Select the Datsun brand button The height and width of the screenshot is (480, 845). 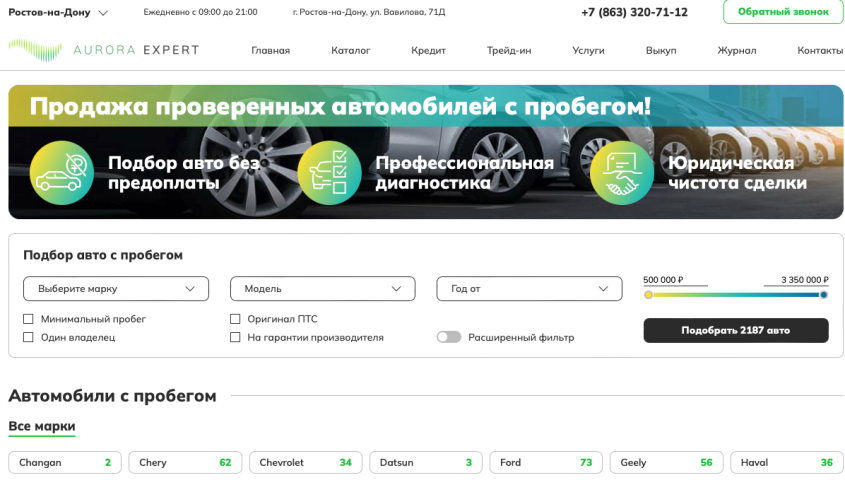[426, 463]
